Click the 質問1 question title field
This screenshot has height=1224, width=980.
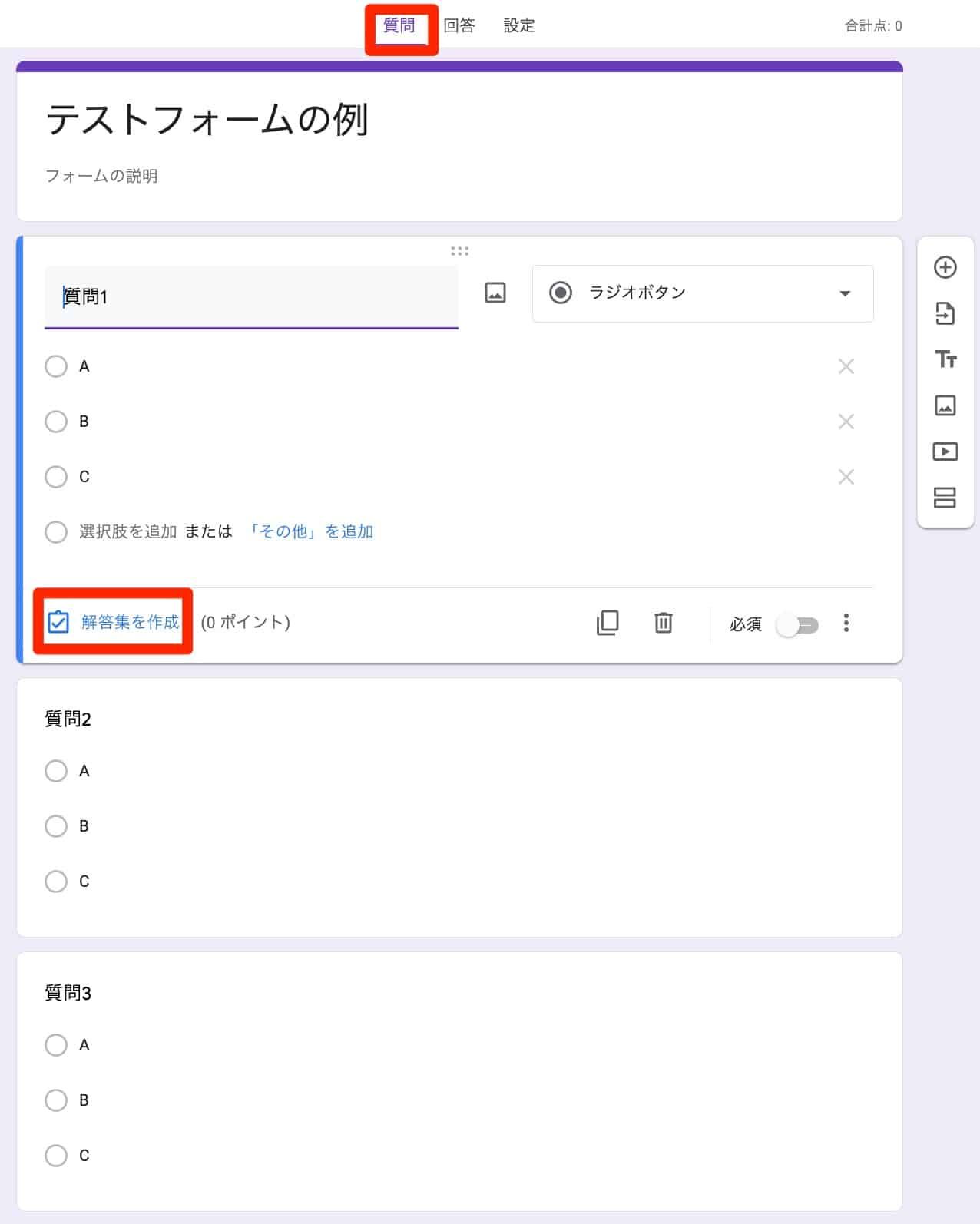pyautogui.click(x=251, y=297)
